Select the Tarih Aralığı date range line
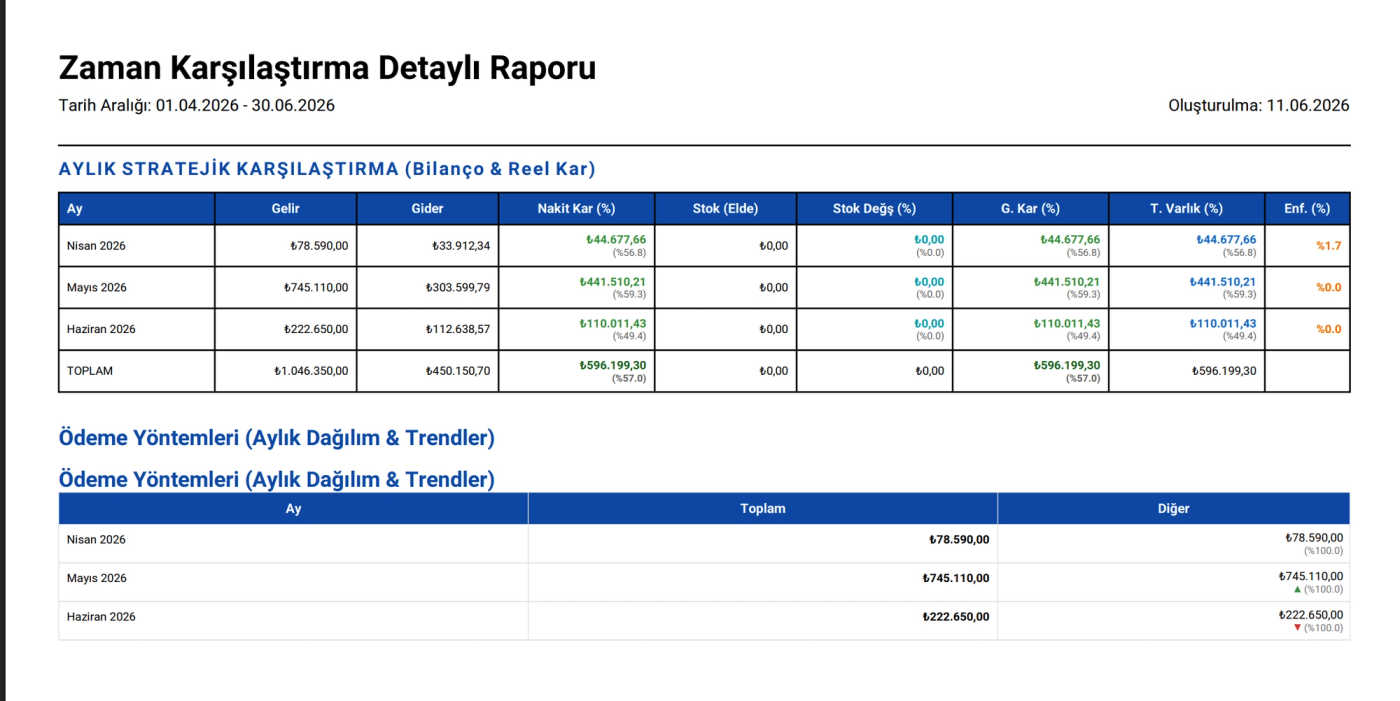This screenshot has height=701, width=1400. tap(197, 105)
